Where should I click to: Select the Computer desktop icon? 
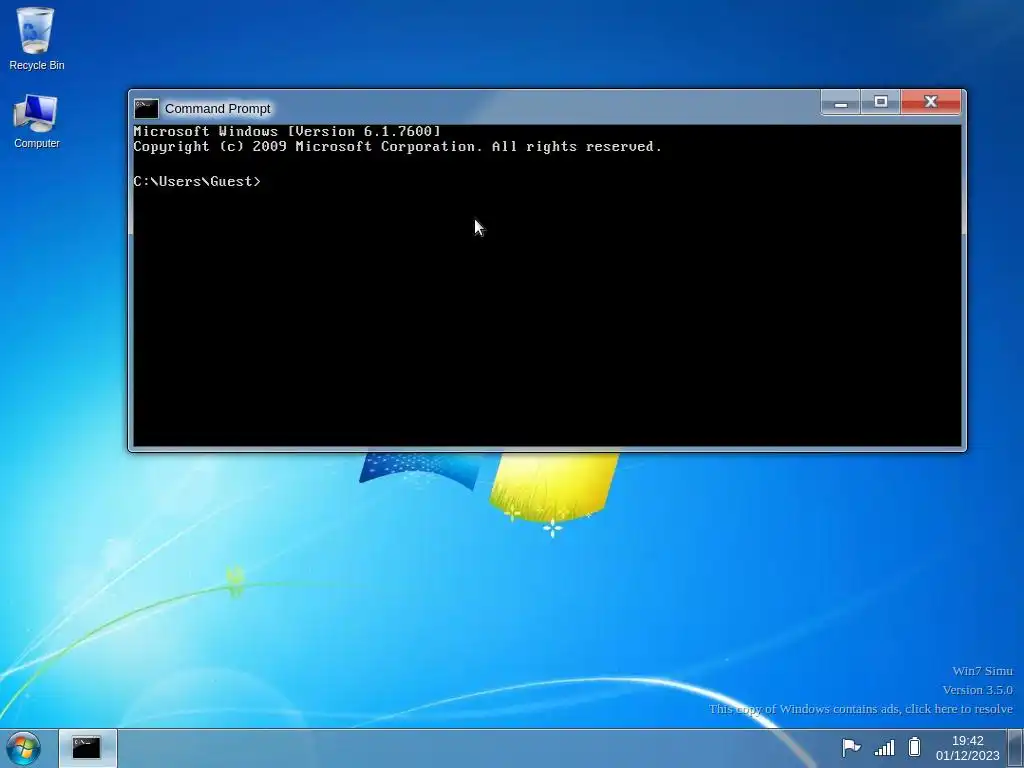pyautogui.click(x=36, y=121)
